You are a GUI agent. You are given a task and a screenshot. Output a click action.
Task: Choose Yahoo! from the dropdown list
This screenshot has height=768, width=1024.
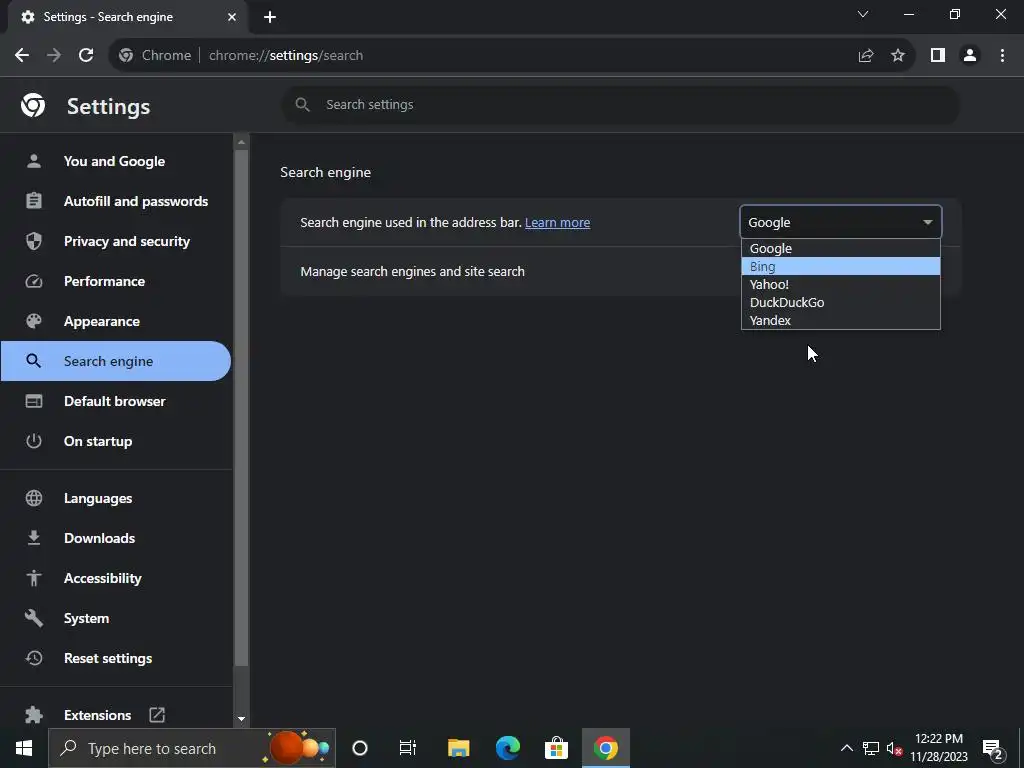click(840, 284)
